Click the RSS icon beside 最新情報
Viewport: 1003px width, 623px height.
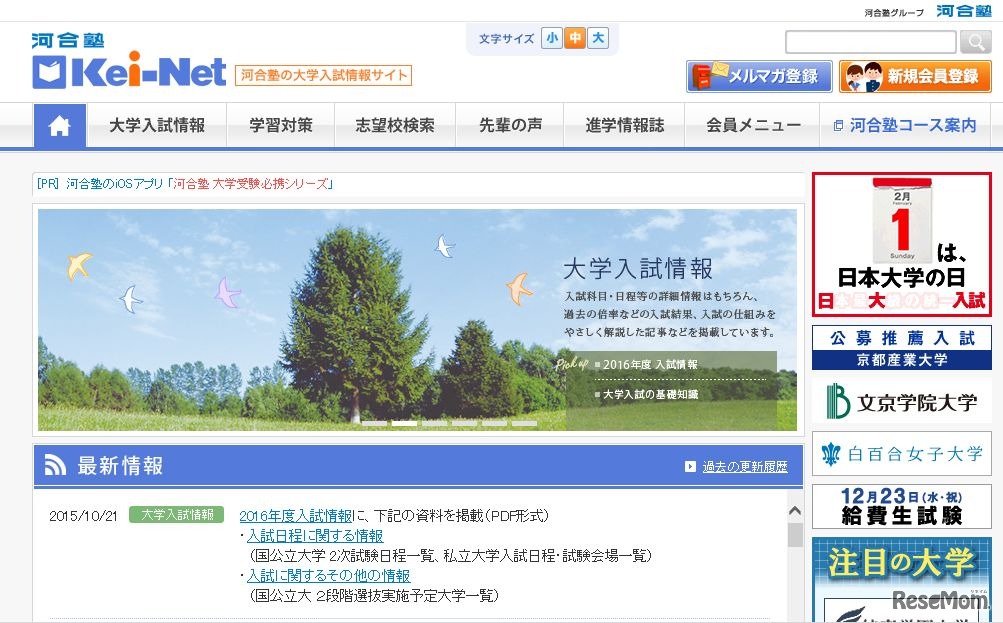coord(53,464)
